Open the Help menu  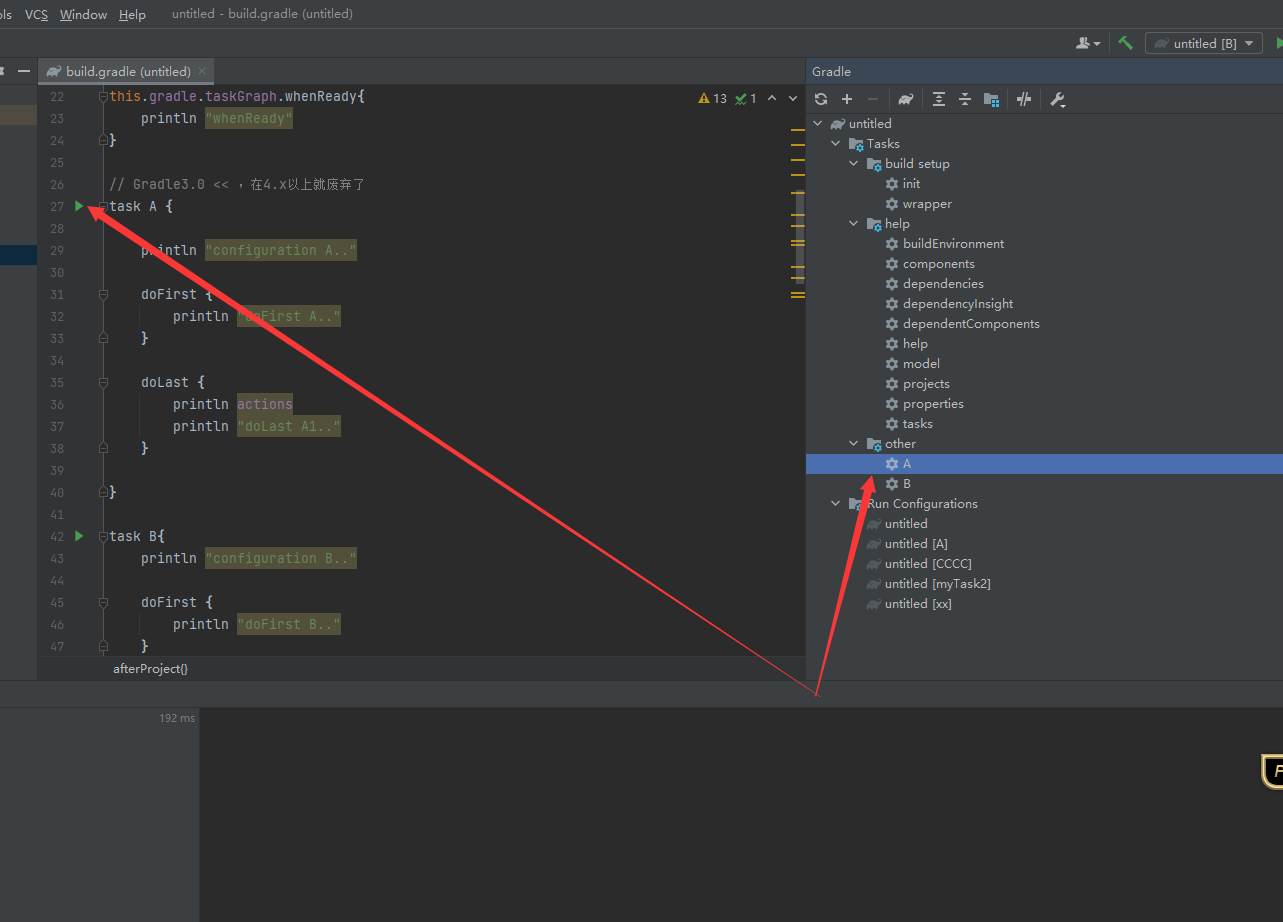[132, 14]
